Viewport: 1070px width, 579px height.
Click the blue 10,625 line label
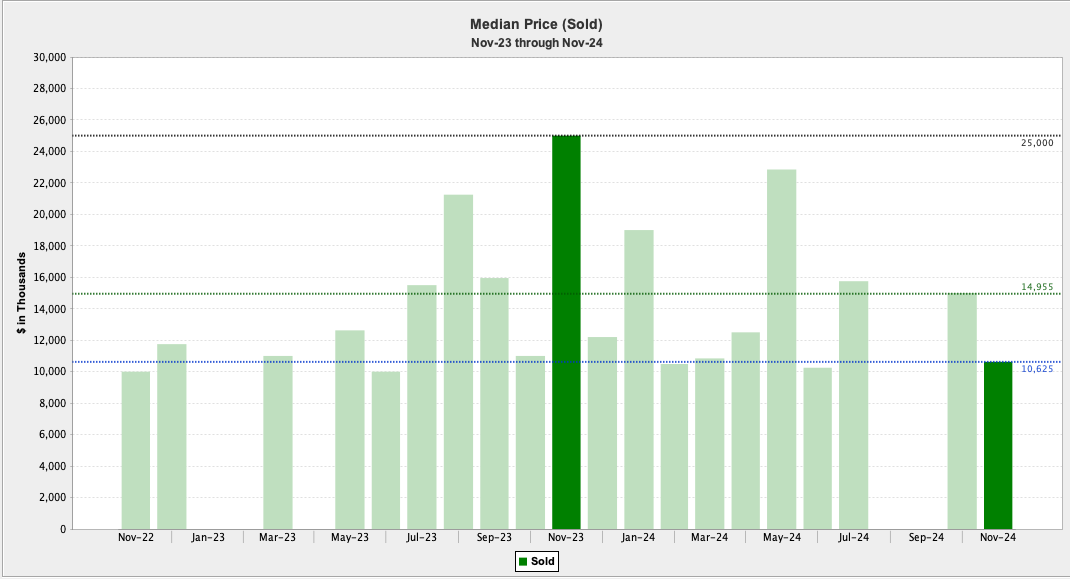(1037, 369)
